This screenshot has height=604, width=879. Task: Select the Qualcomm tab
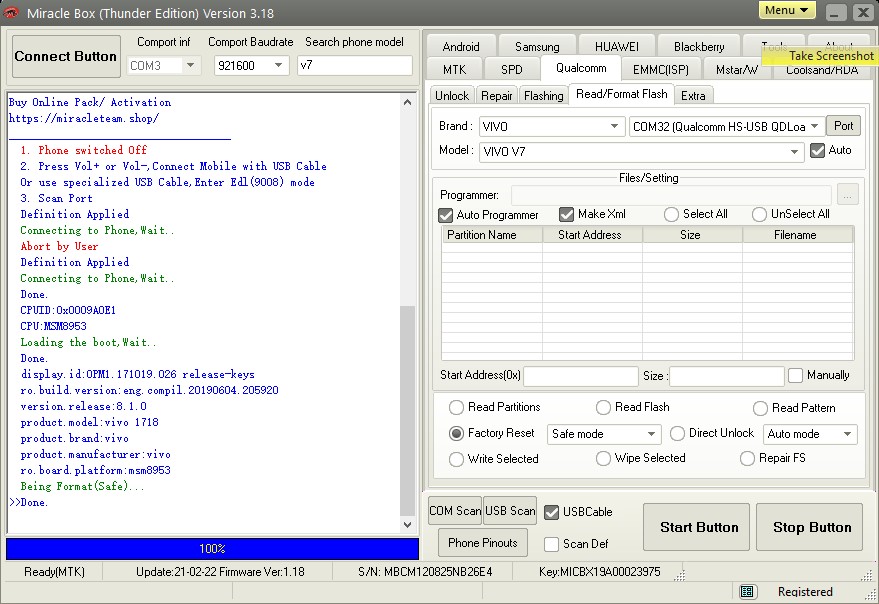(x=581, y=68)
